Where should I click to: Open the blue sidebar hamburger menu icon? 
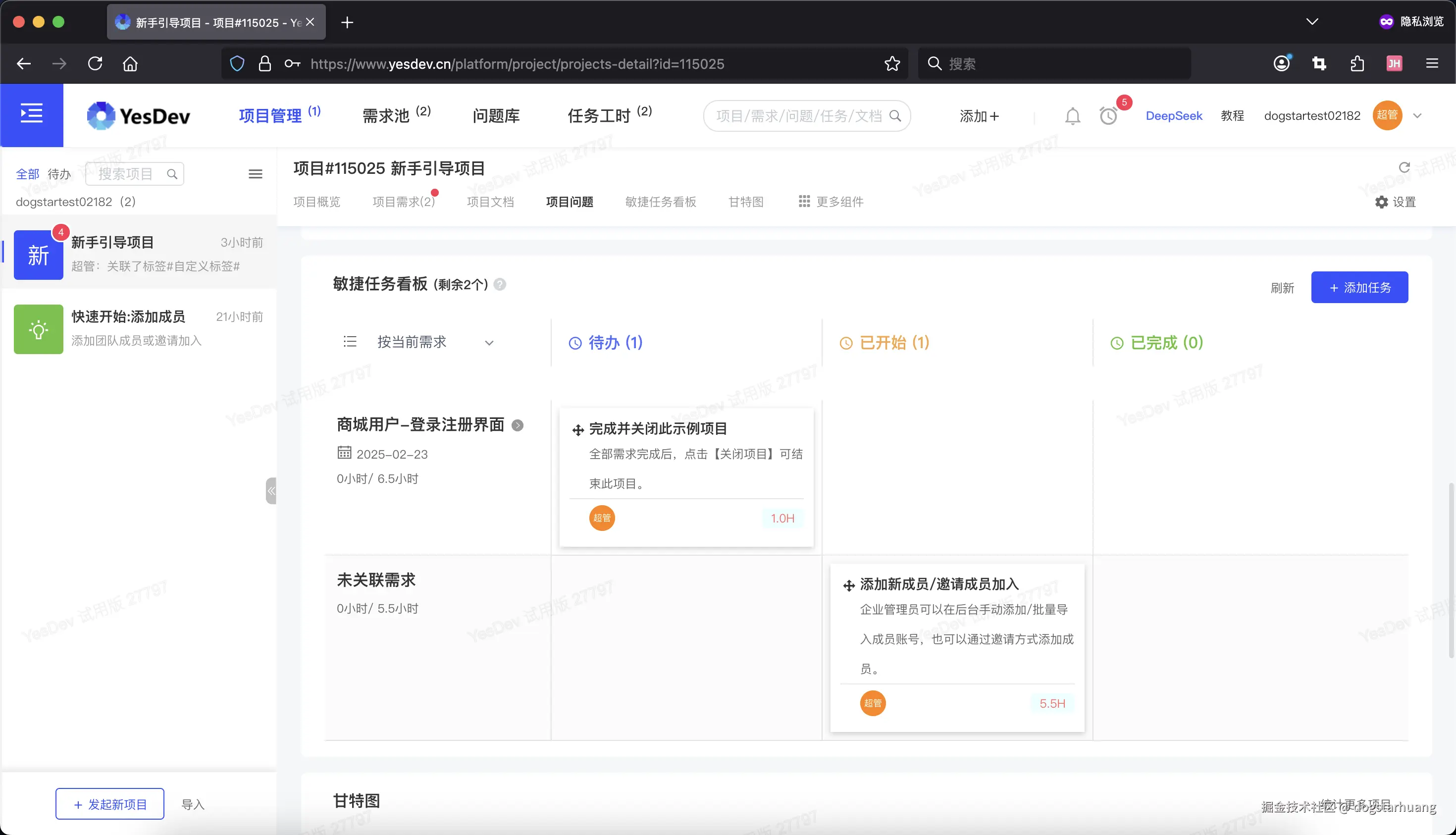32,113
